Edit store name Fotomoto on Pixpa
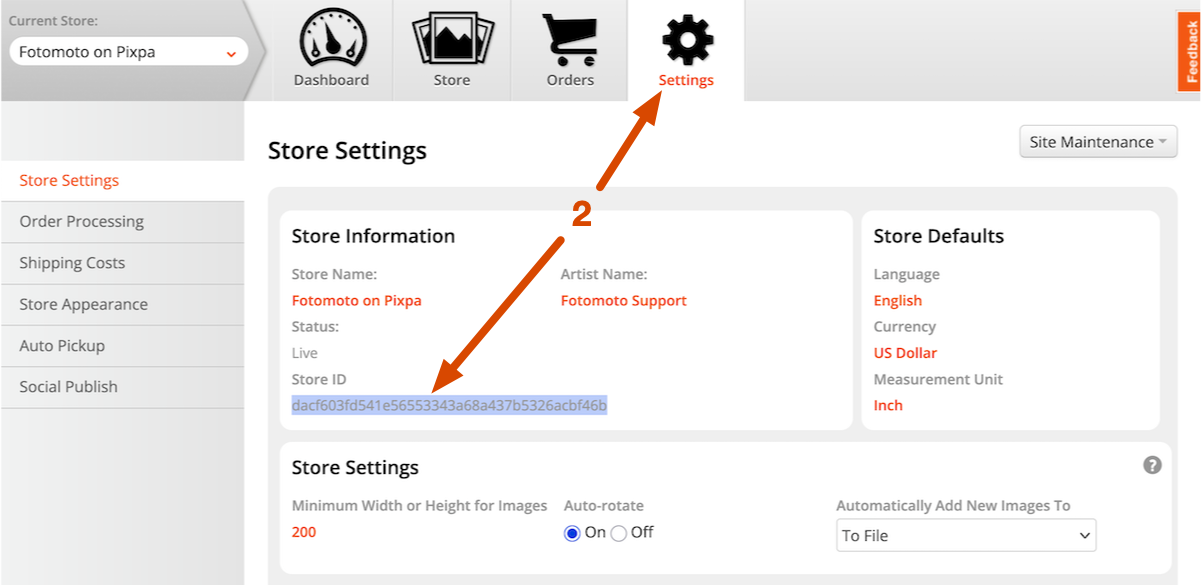Viewport: 1201px width, 586px height. [357, 300]
